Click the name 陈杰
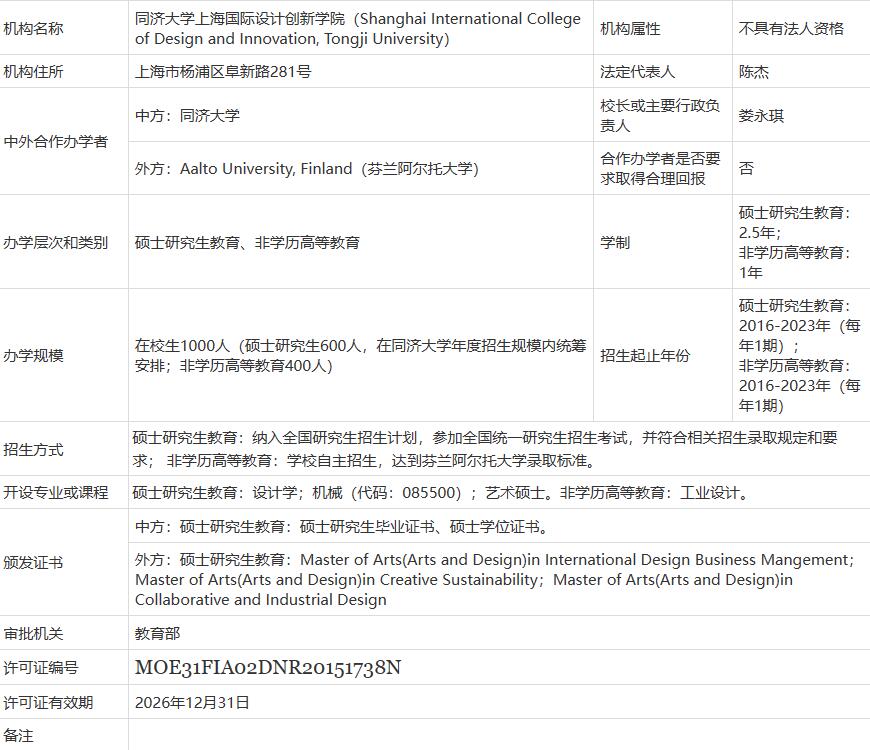The image size is (870, 750). 753,72
